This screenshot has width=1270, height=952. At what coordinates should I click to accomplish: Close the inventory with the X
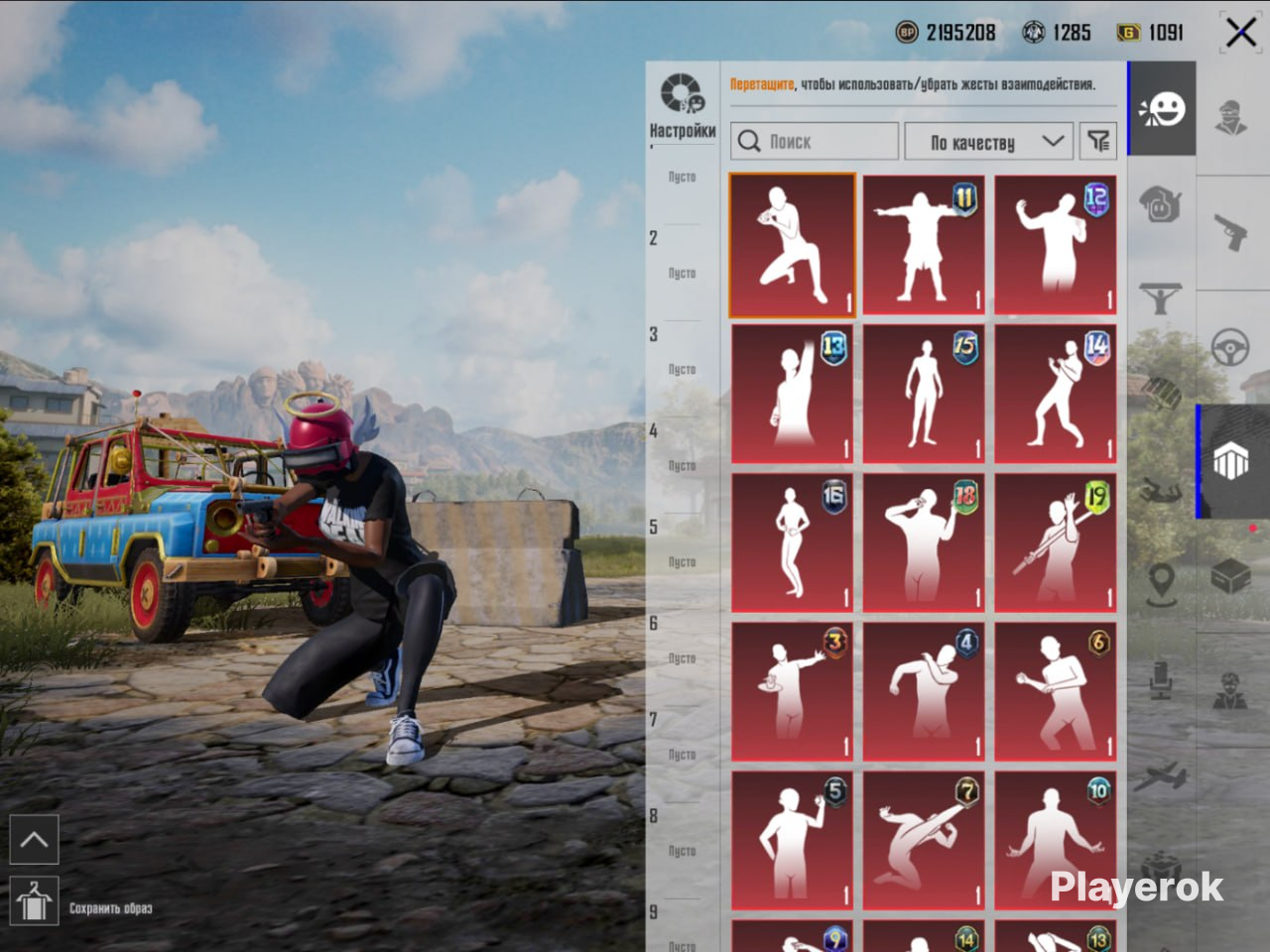[x=1240, y=33]
